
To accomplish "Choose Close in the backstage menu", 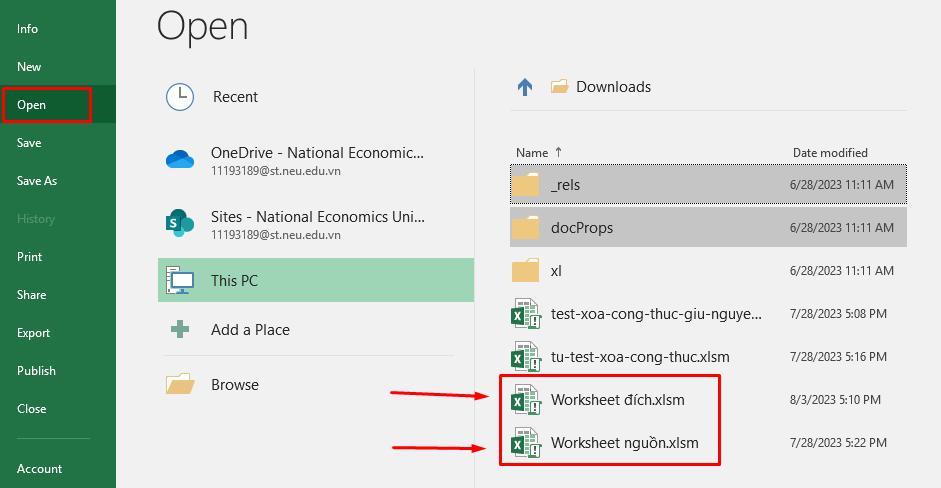I will tap(58, 409).
